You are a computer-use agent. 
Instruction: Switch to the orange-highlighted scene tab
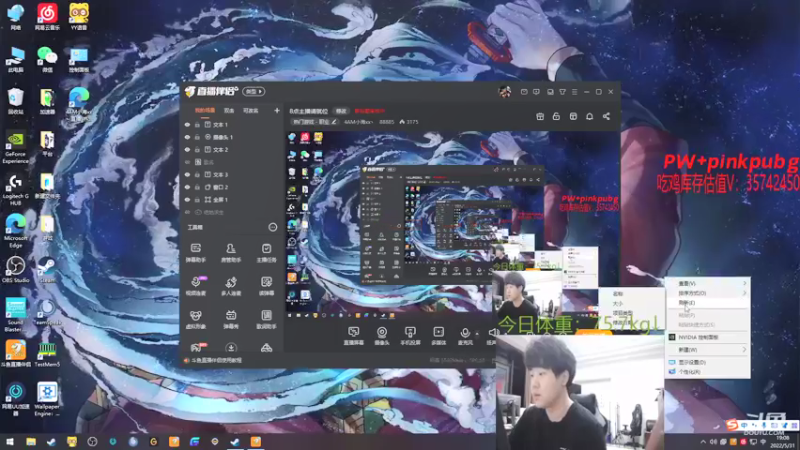point(205,111)
